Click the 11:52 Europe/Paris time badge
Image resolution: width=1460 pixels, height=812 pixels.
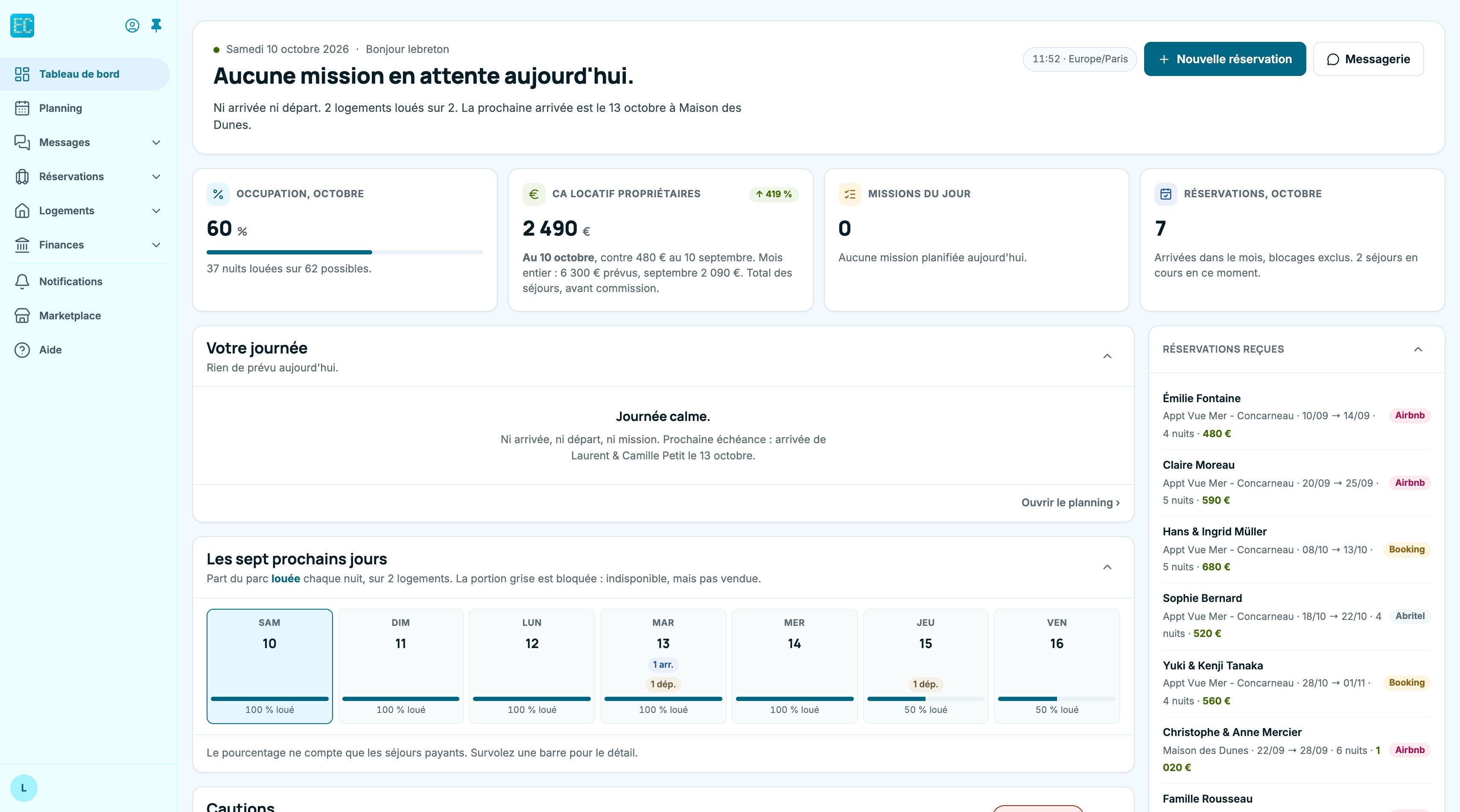(1080, 59)
